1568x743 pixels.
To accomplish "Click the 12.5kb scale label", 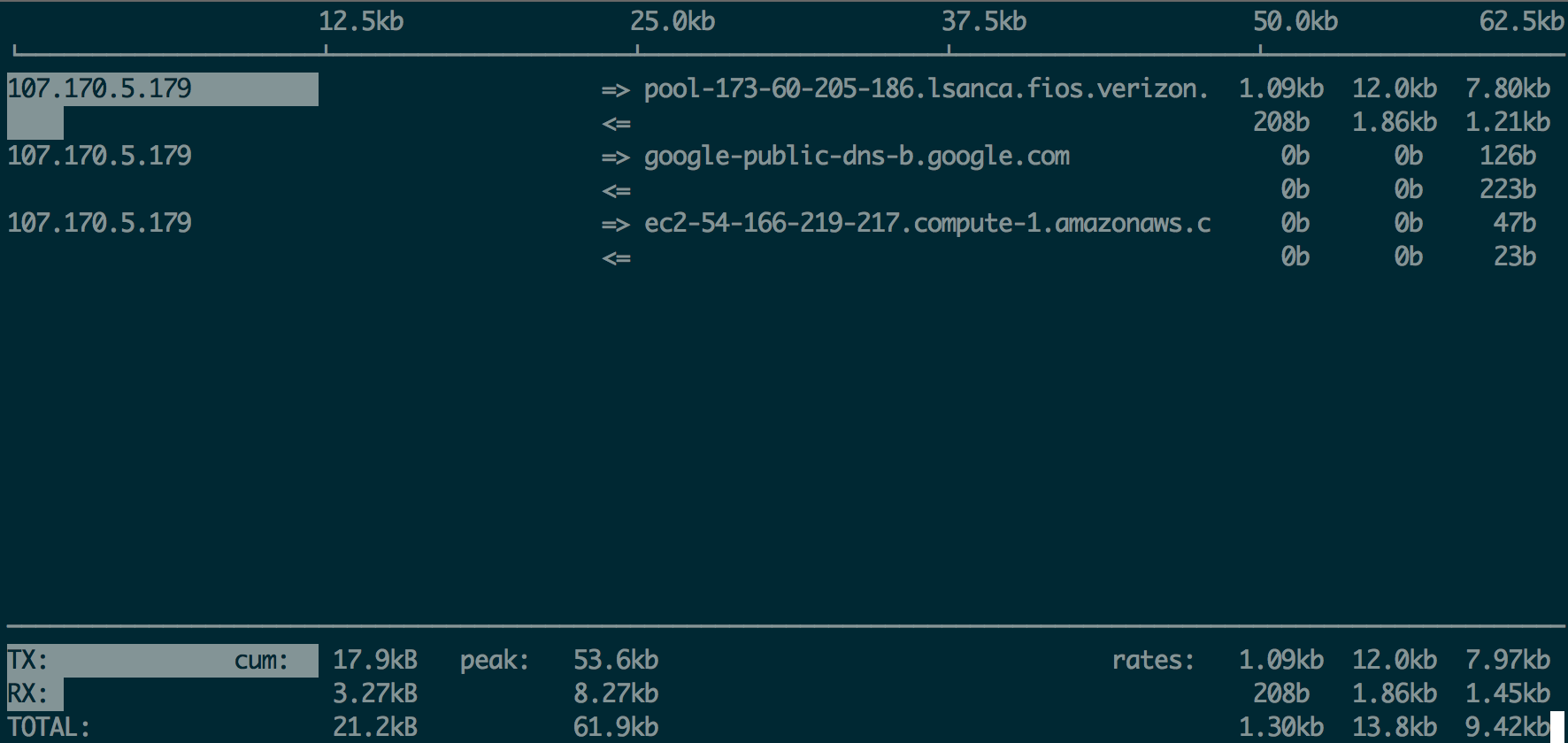I will tap(361, 21).
